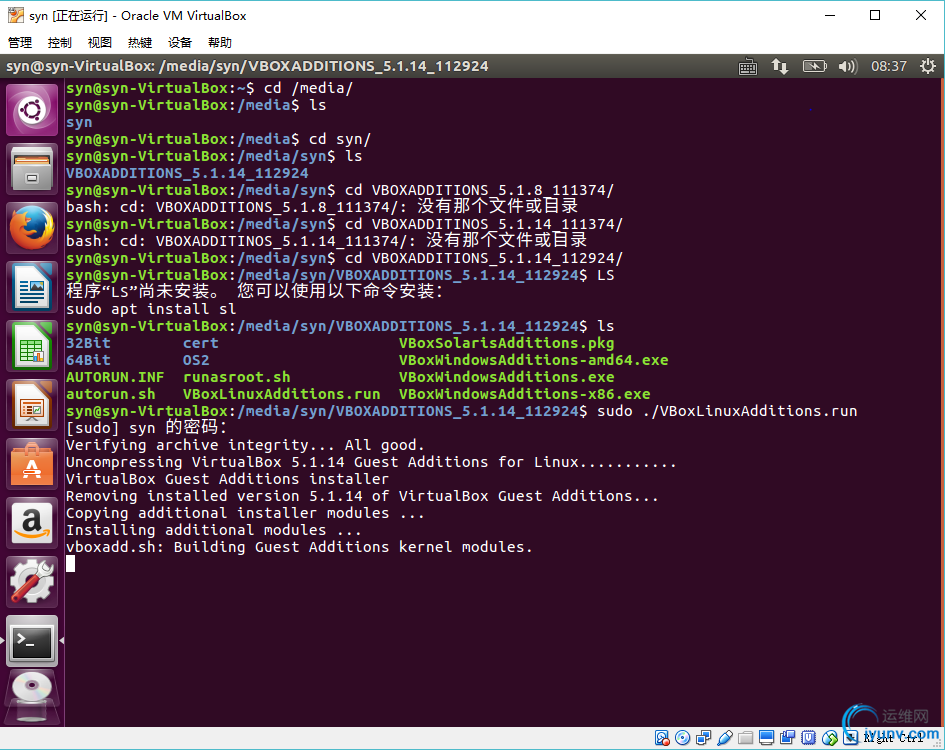Click the OS2 directory name
The image size is (945, 750).
pyautogui.click(x=196, y=360)
